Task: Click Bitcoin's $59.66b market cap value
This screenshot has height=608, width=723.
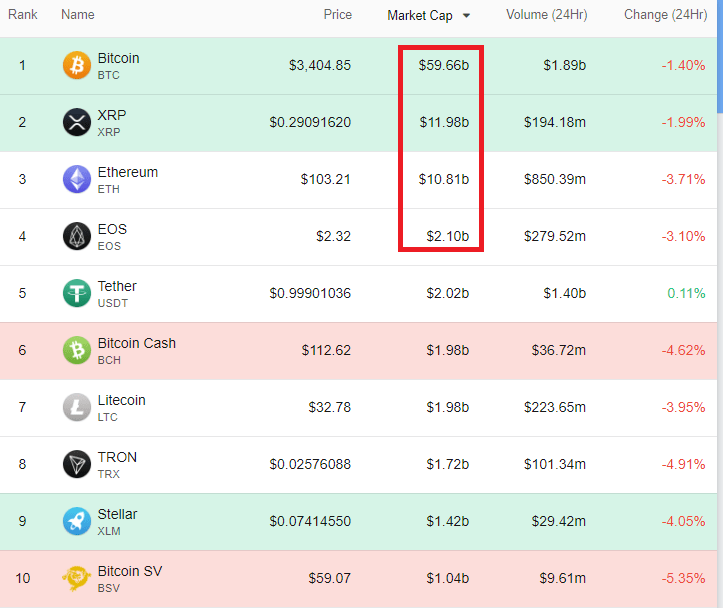Action: click(444, 66)
